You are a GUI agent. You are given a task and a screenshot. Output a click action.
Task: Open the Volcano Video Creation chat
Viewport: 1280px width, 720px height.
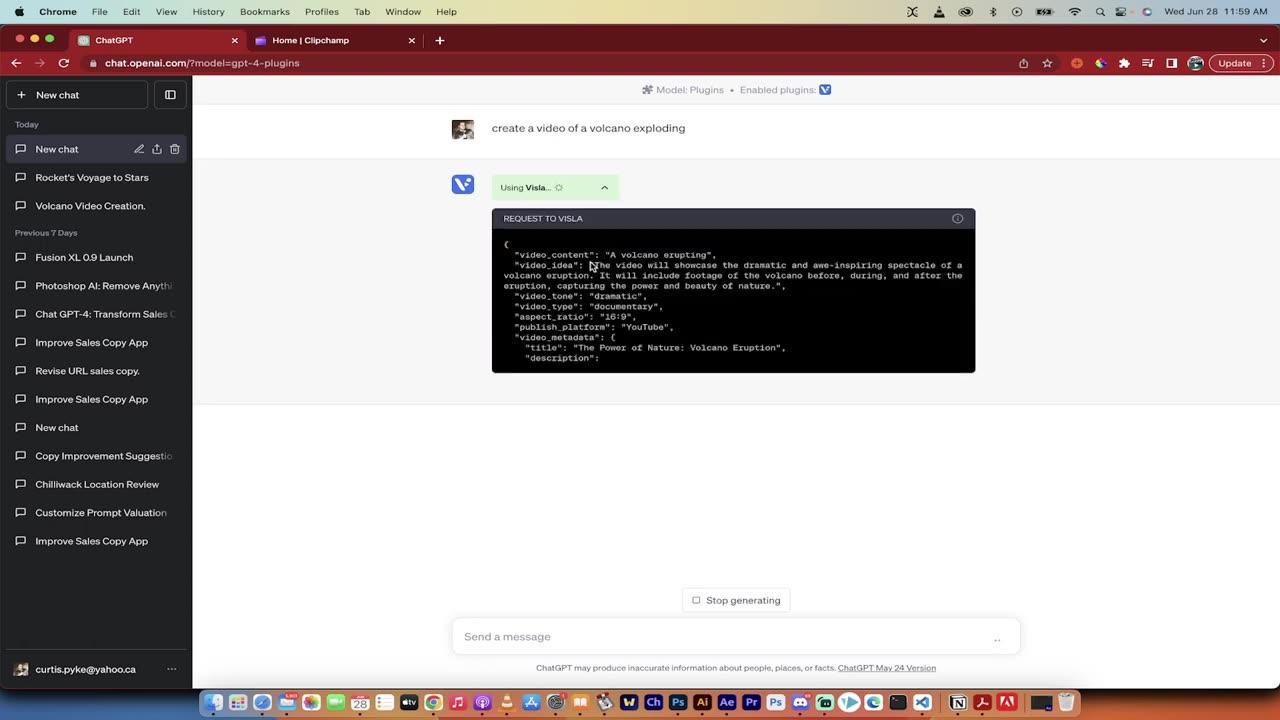90,206
